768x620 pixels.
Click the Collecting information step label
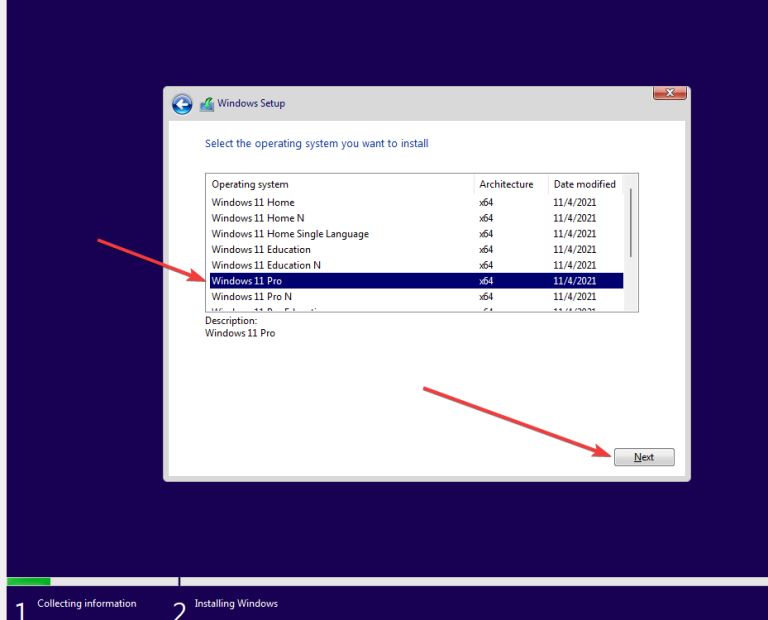coord(87,603)
